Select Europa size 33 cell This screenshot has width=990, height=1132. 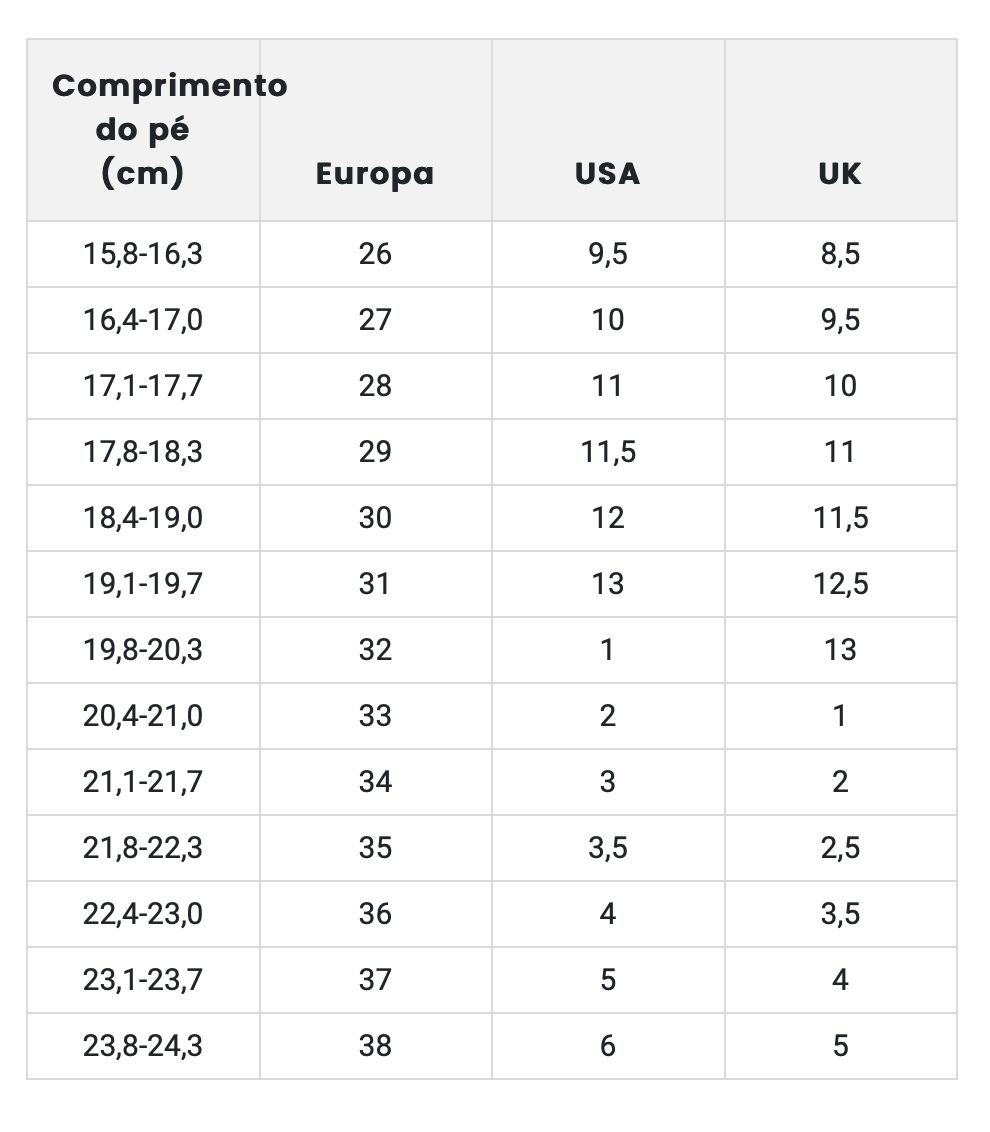coord(375,716)
